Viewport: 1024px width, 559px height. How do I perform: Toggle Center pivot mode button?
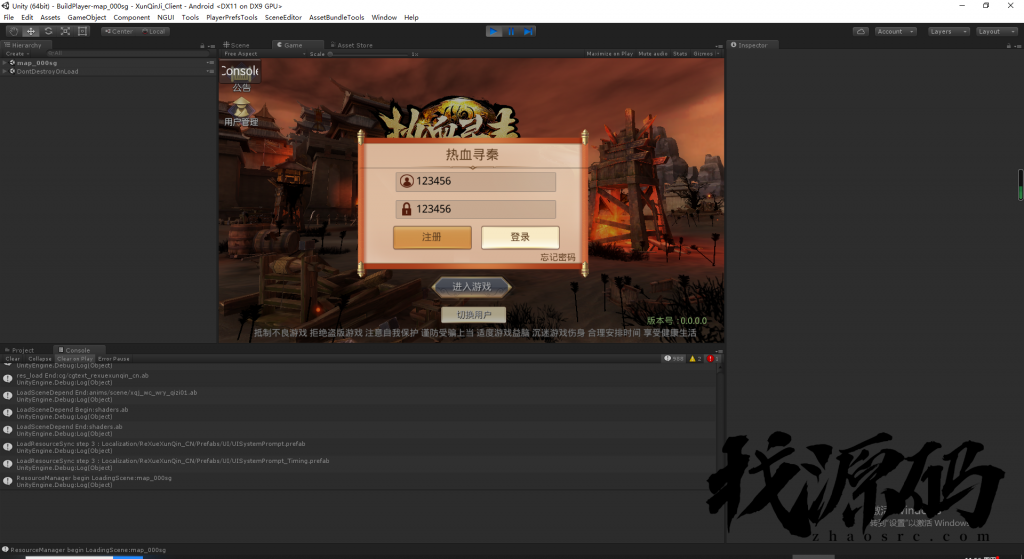point(119,31)
